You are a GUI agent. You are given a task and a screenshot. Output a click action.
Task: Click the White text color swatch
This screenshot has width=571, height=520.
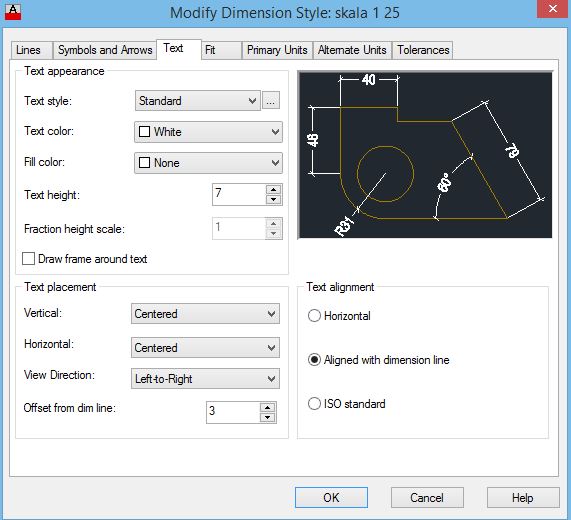point(145,132)
